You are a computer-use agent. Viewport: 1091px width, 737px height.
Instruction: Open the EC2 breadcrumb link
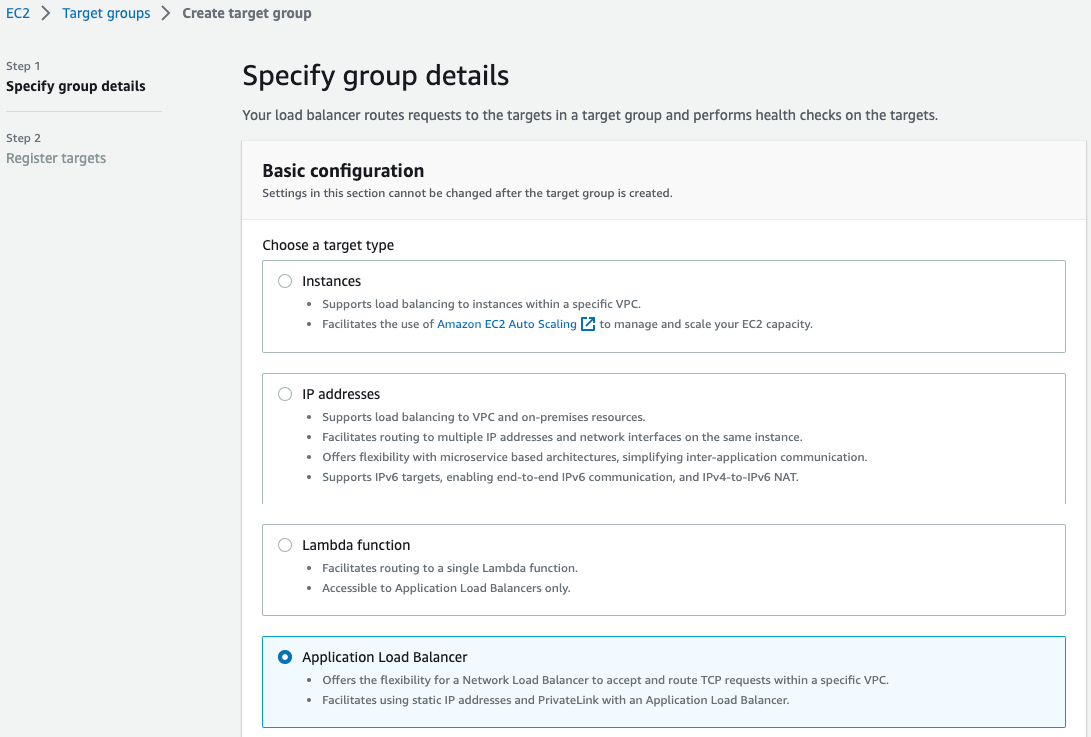[18, 14]
